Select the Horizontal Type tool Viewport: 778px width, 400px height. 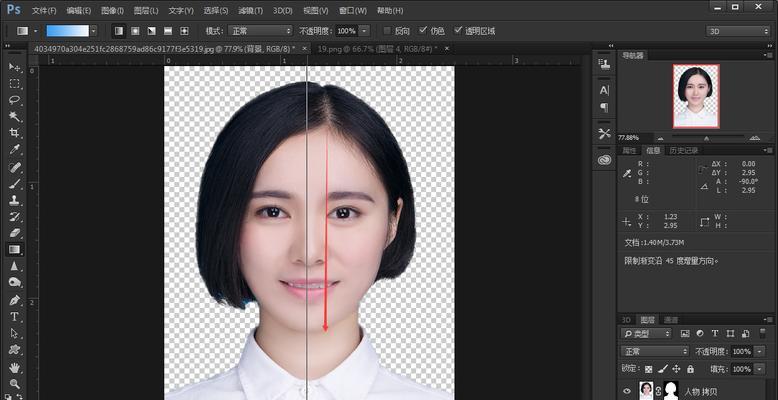tap(15, 317)
